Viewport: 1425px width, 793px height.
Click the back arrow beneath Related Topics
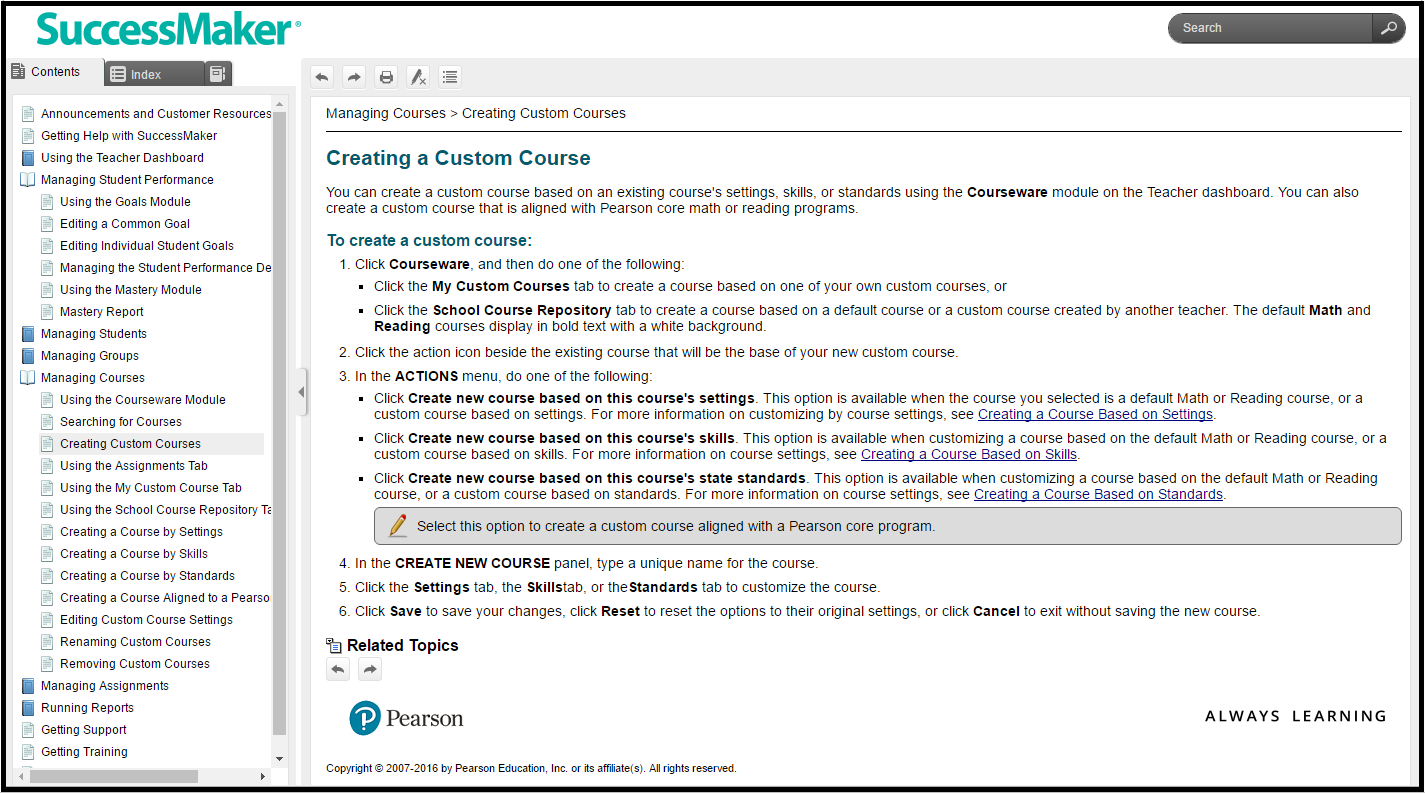337,668
